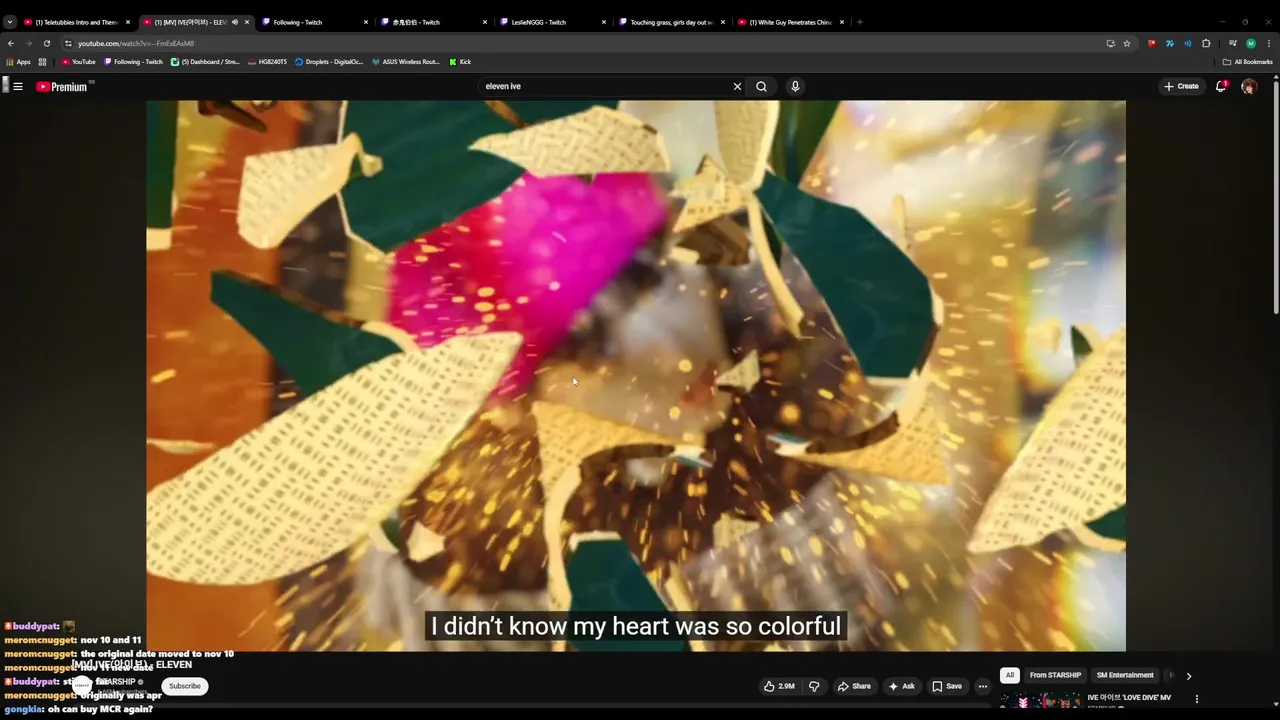The width and height of the screenshot is (1280, 720).
Task: Install app icon in the address bar
Action: pyautogui.click(x=1110, y=43)
